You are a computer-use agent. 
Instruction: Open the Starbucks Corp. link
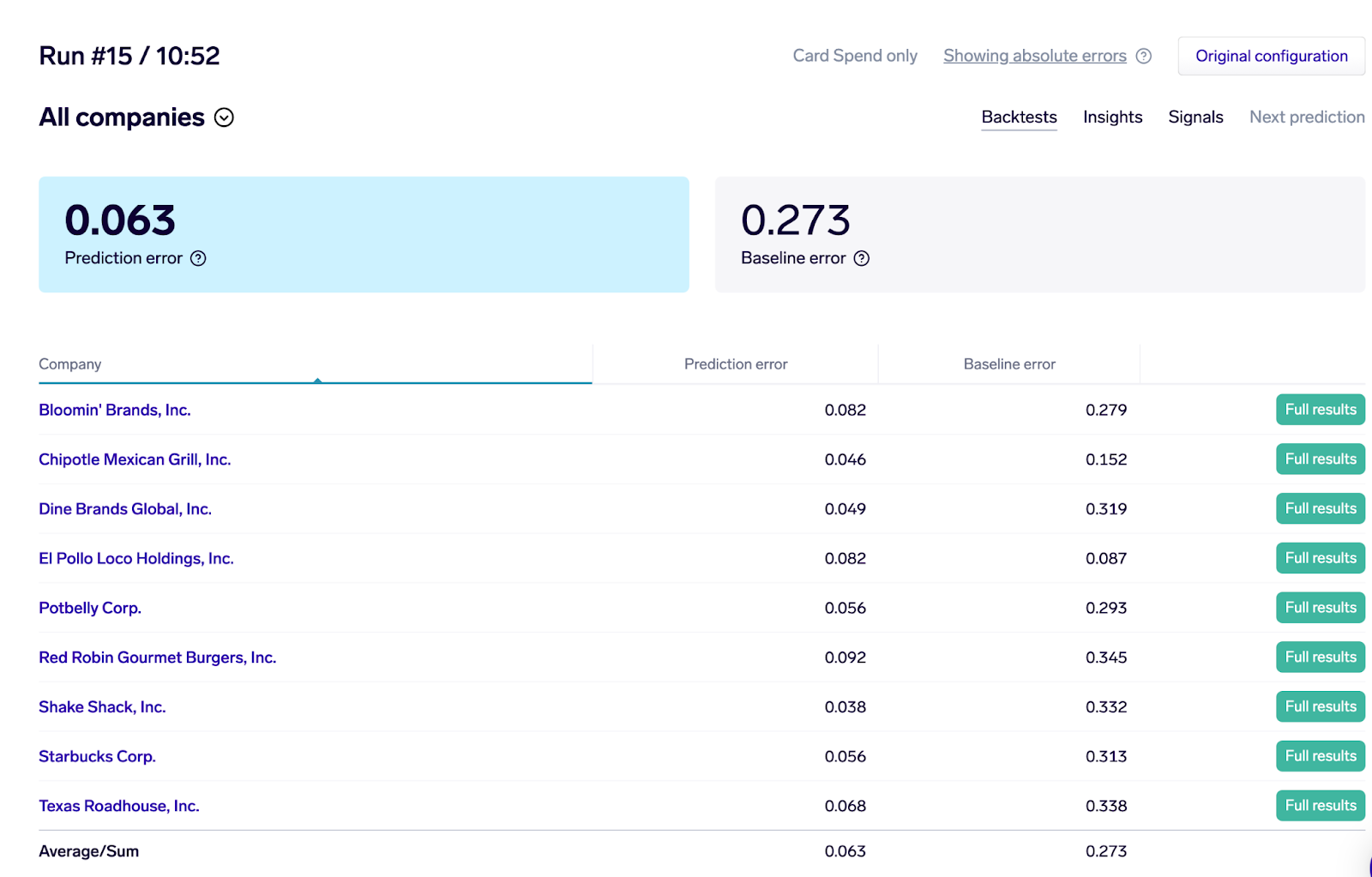pos(97,756)
